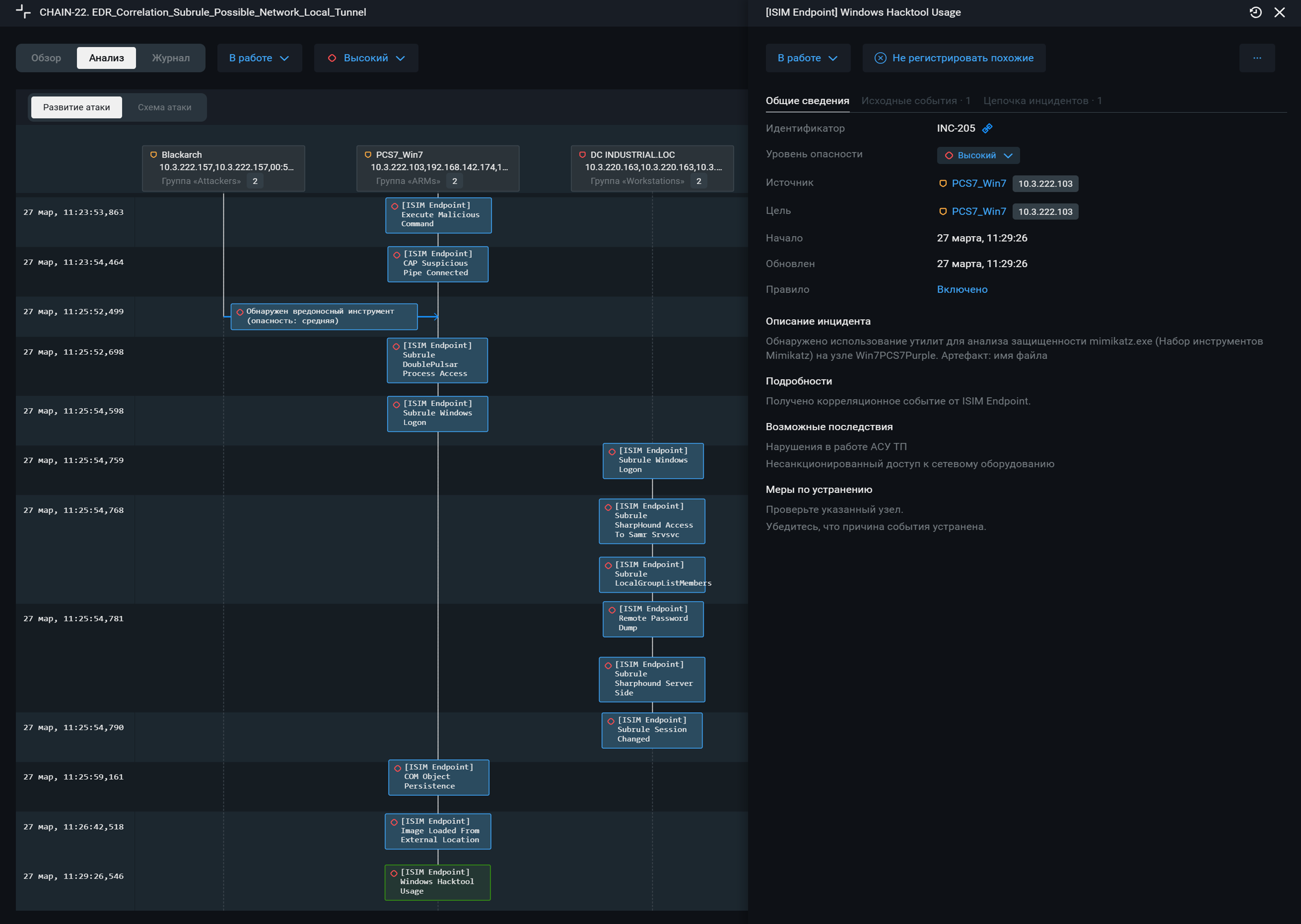Image resolution: width=1301 pixels, height=924 pixels.
Task: Copy link icon next to INC-205
Action: [988, 129]
